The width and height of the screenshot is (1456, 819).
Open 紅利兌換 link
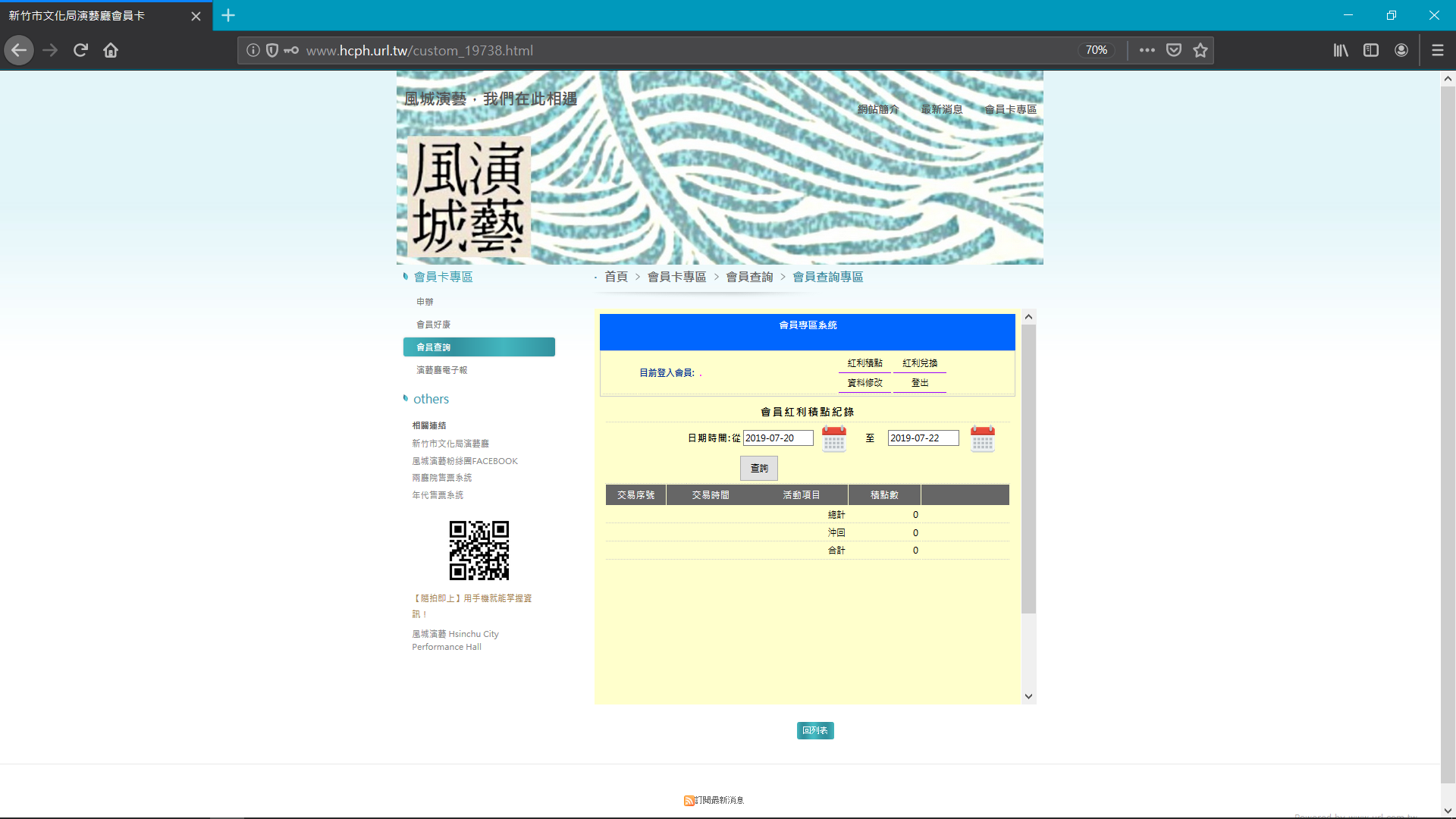coord(920,363)
